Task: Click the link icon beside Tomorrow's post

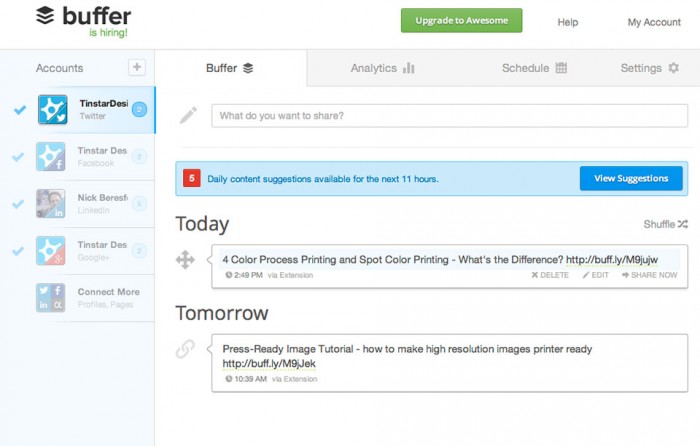Action: coord(185,349)
